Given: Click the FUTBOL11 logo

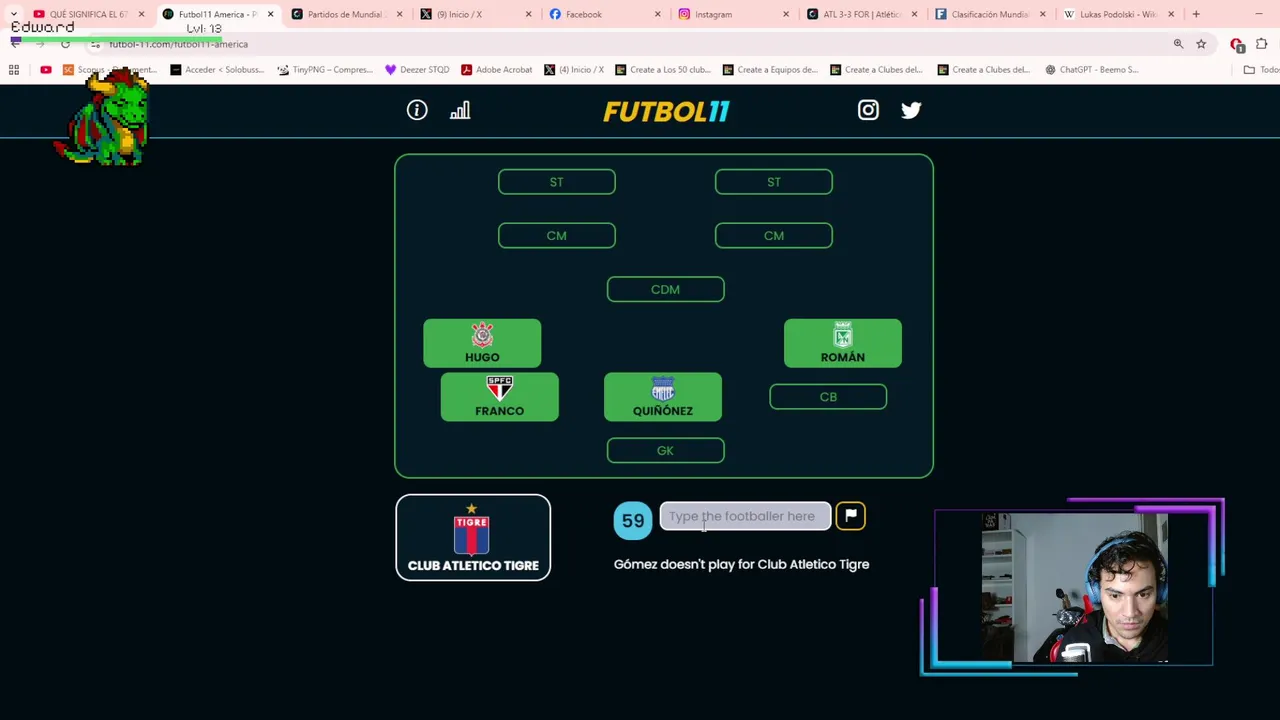Looking at the screenshot, I should coord(666,111).
